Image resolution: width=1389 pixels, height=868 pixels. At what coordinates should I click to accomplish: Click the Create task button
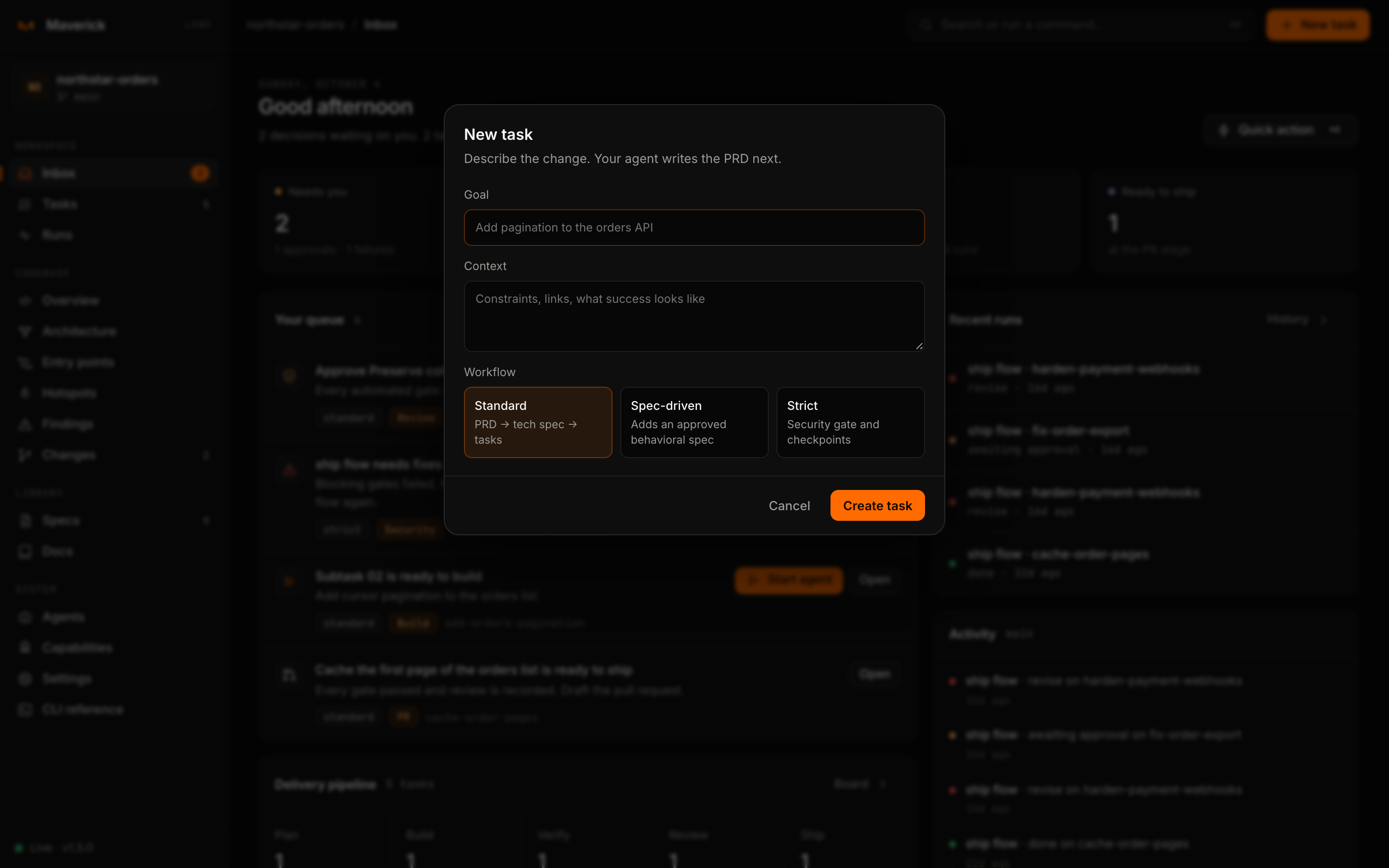[877, 506]
